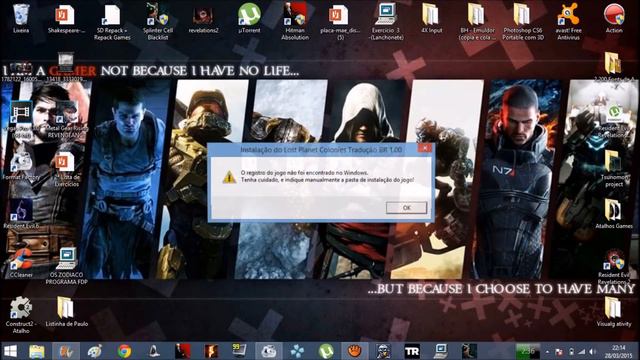Select the Action desktop shortcut

click(614, 18)
